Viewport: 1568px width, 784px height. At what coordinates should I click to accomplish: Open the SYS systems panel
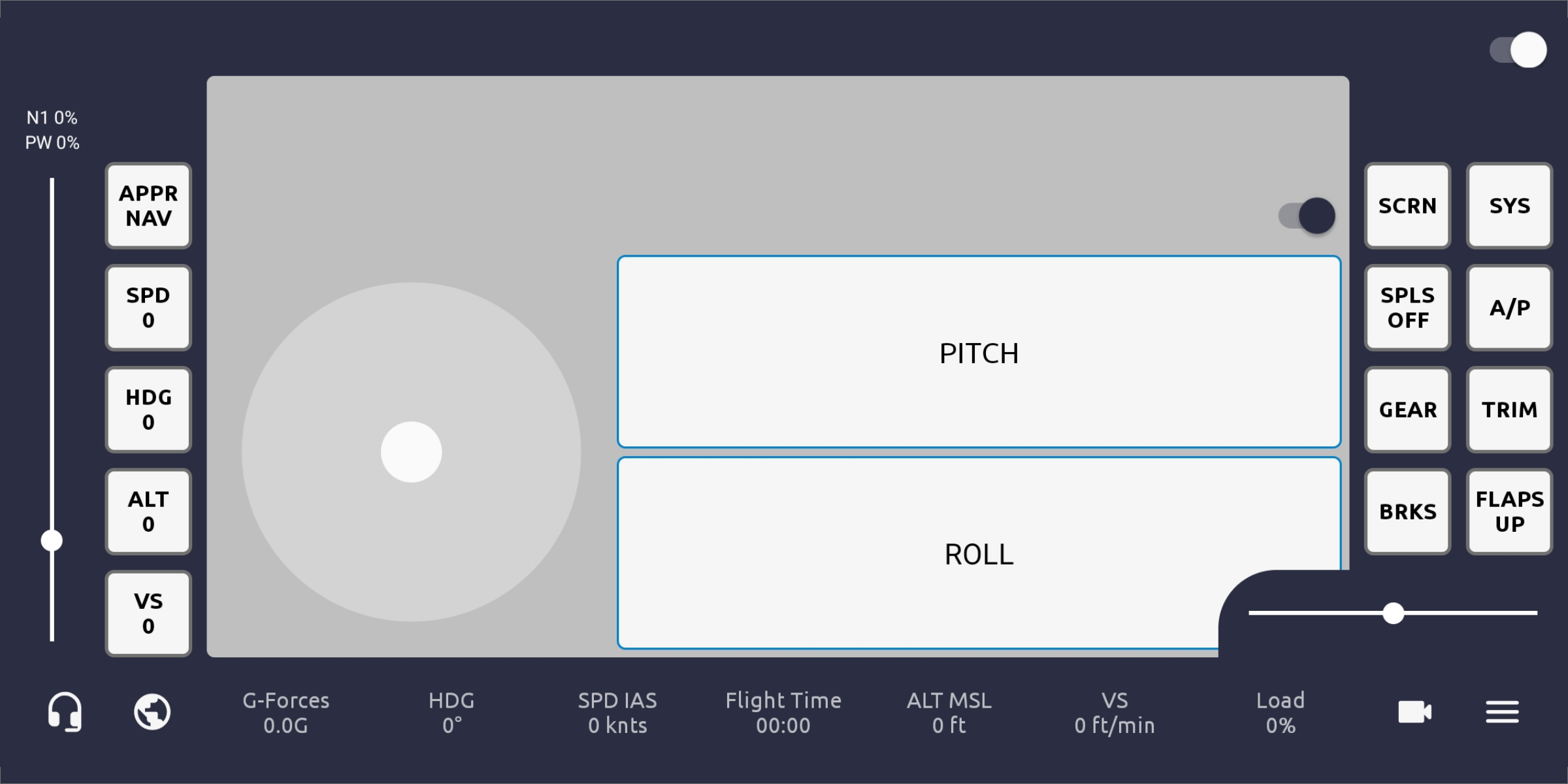(x=1509, y=206)
